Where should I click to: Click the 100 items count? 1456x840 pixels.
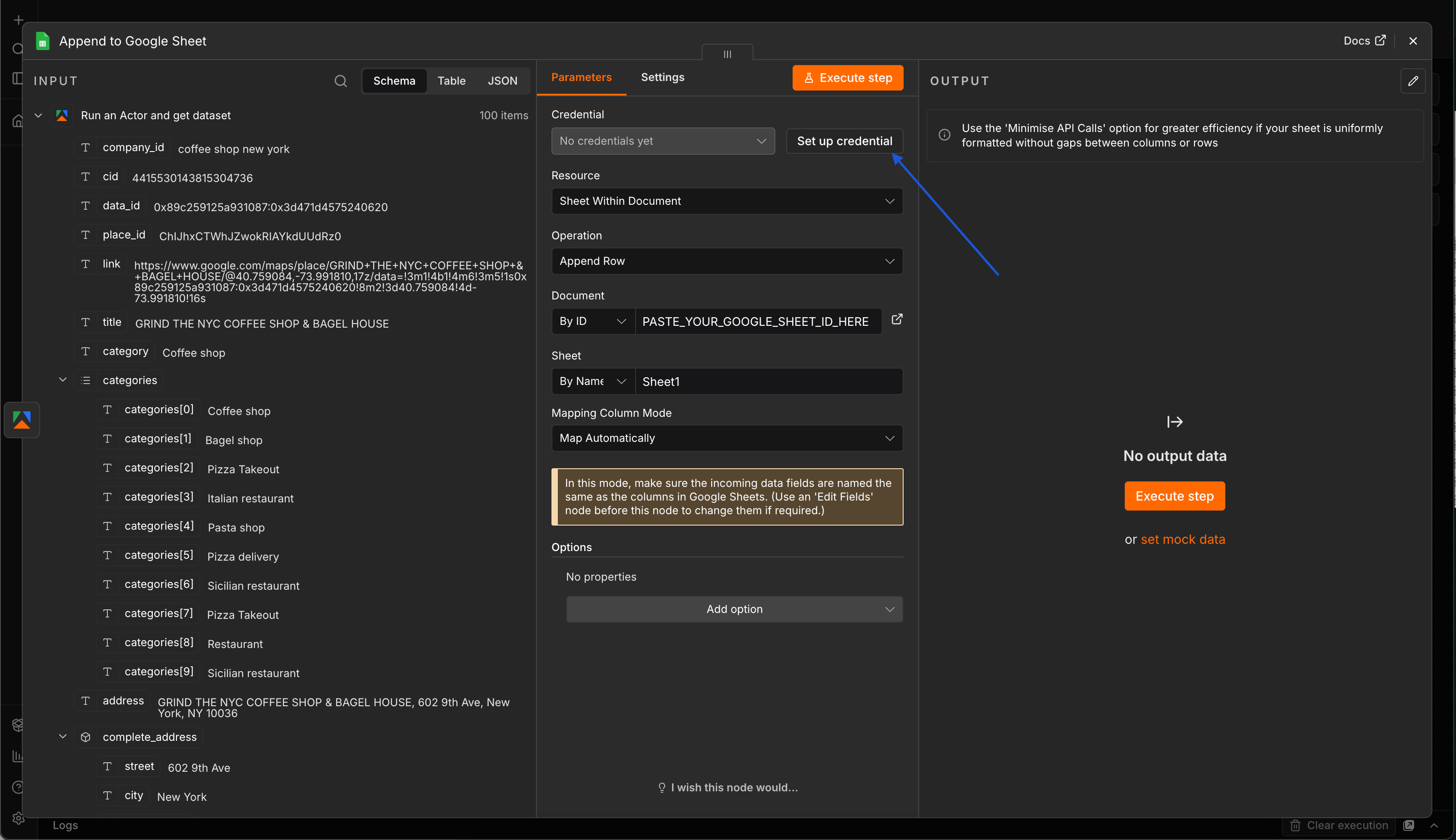click(503, 116)
